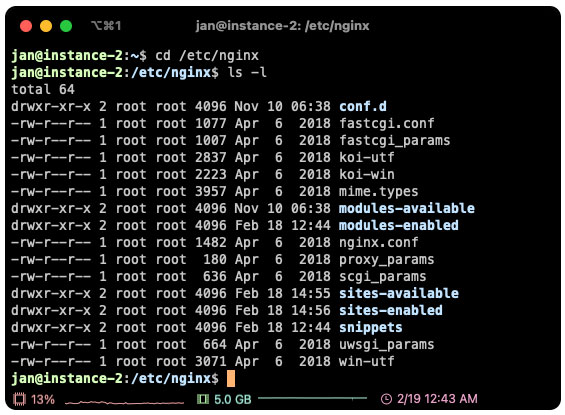Click the modules-available directory name
Viewport: 565px width, 415px height.
coord(407,208)
